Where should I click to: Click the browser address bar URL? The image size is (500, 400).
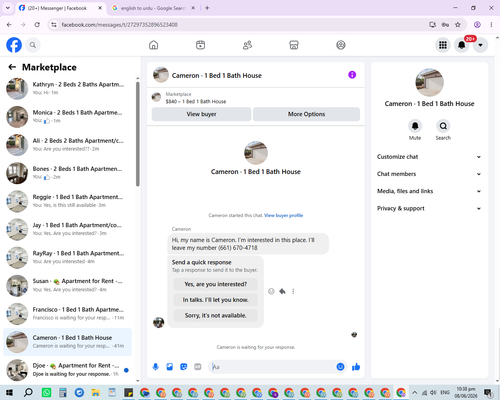point(119,25)
